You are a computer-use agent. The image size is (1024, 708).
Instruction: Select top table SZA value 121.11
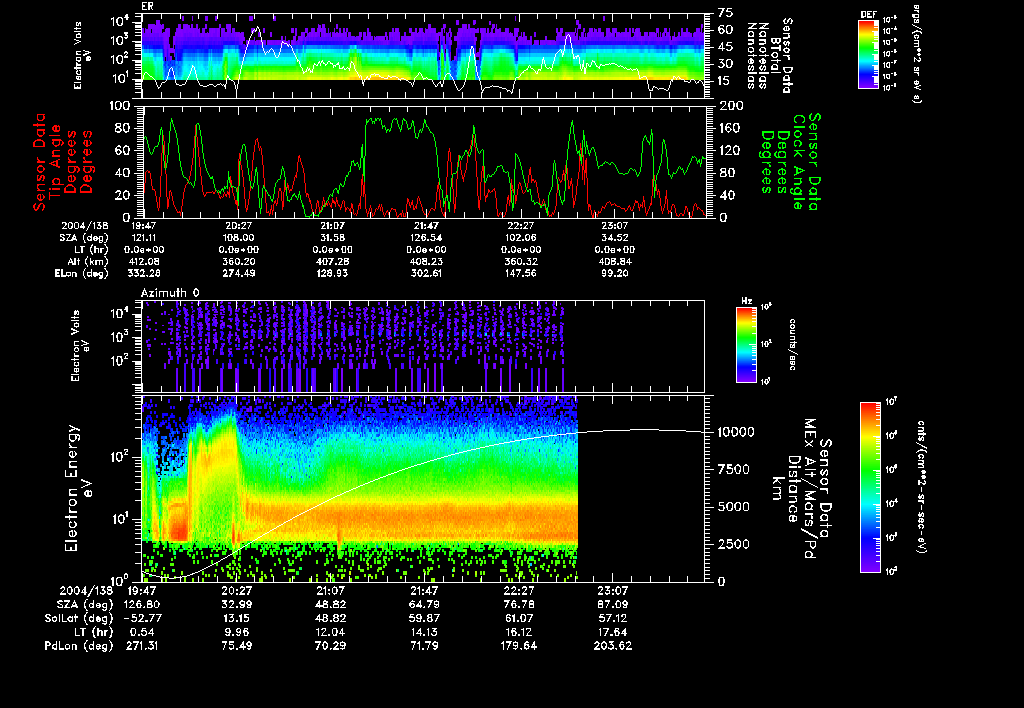(146, 238)
